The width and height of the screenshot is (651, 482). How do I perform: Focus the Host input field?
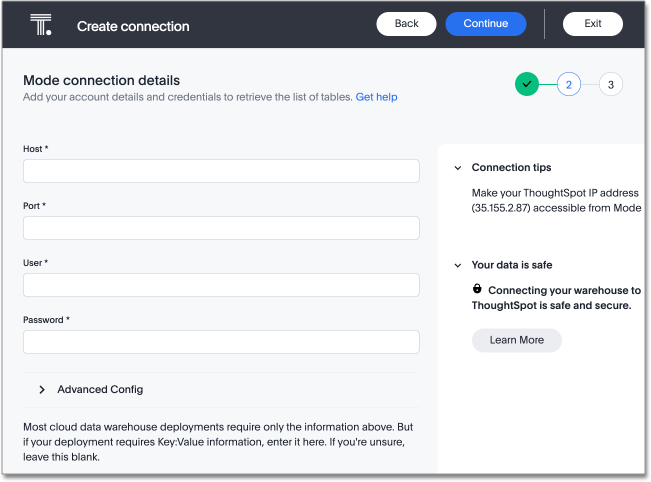(x=221, y=171)
